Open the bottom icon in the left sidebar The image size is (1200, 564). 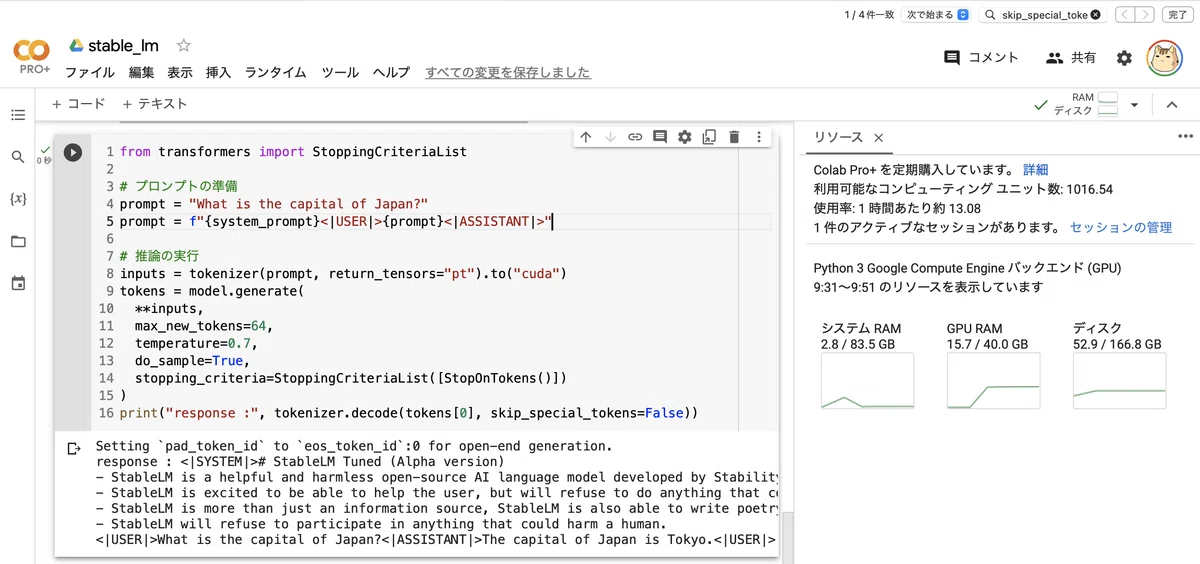click(x=17, y=283)
